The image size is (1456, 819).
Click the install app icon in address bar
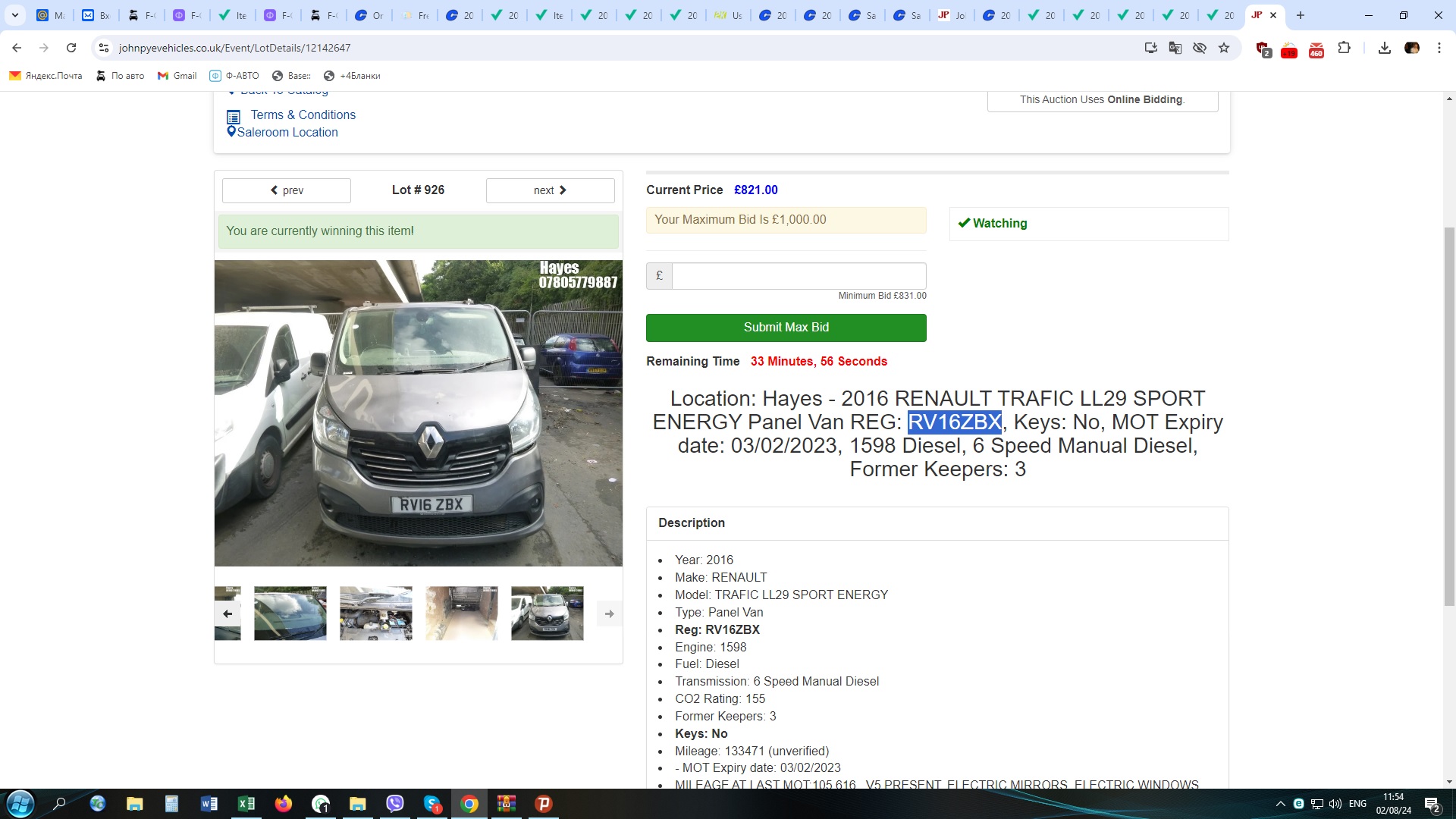click(x=1151, y=48)
